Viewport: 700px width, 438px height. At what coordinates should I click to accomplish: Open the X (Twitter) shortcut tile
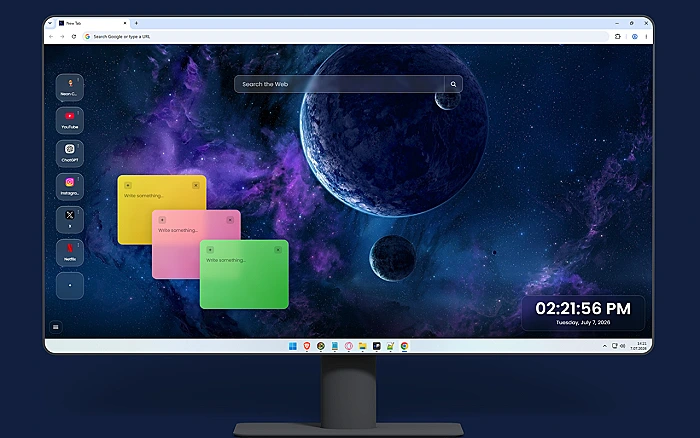(x=70, y=220)
